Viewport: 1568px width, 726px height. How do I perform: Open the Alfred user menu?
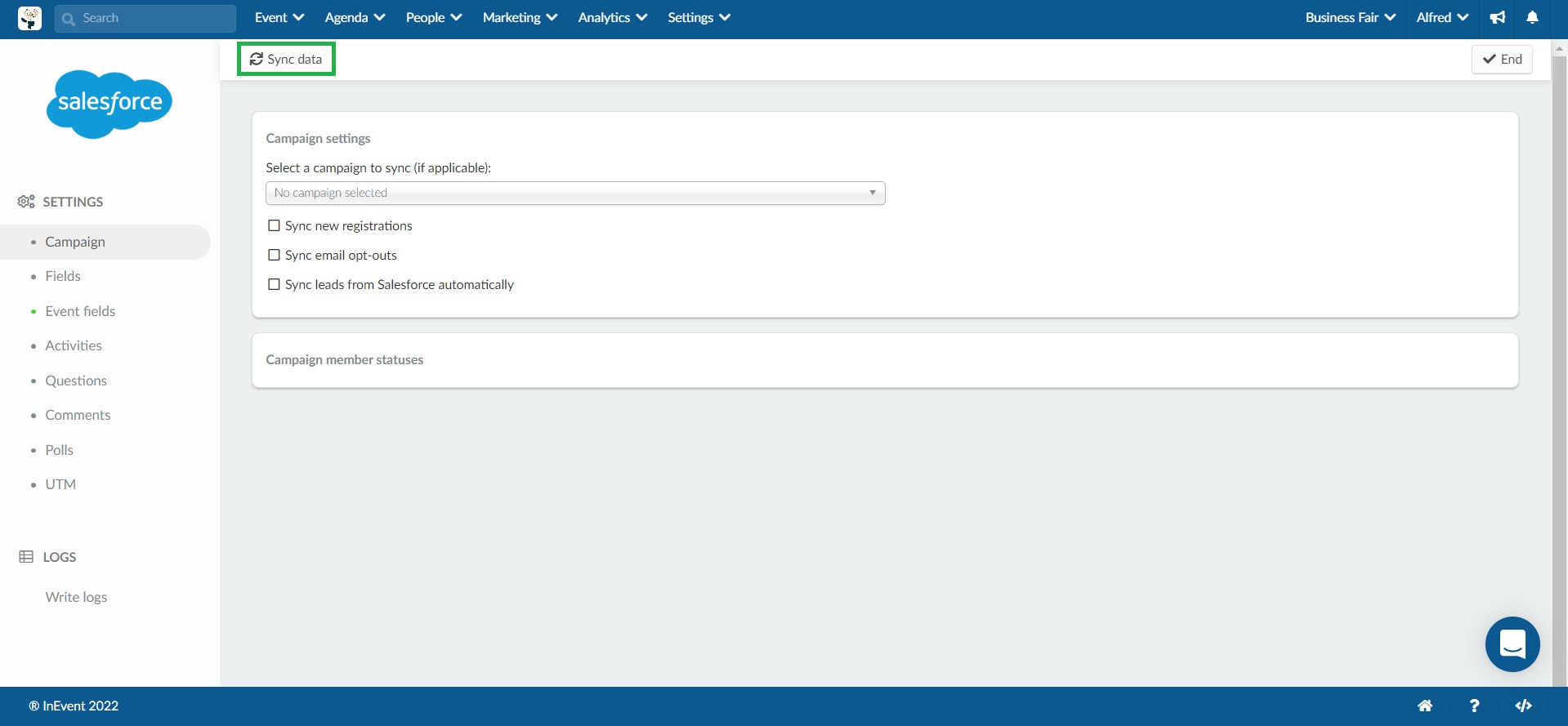[x=1442, y=18]
